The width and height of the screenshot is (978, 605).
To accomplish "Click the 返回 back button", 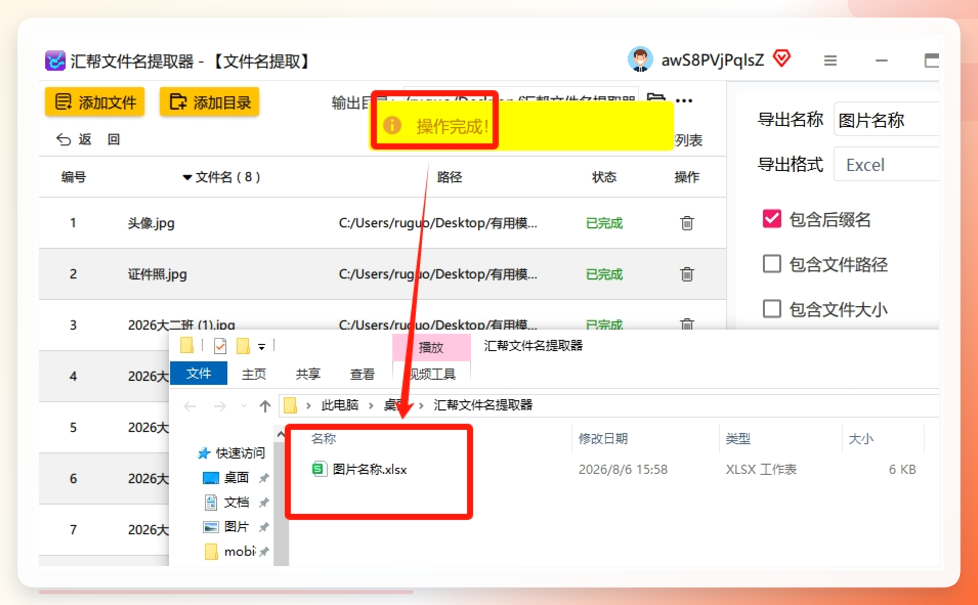I will (89, 139).
